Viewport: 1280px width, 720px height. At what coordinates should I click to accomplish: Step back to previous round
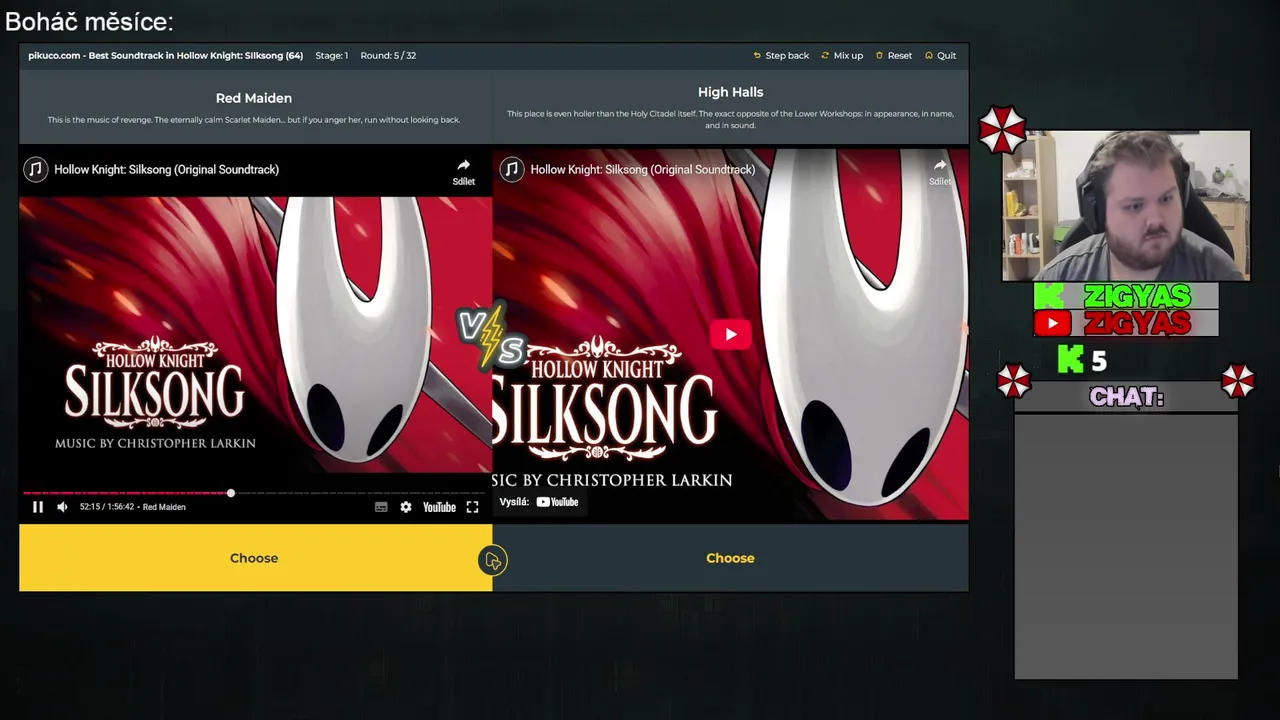pos(781,55)
